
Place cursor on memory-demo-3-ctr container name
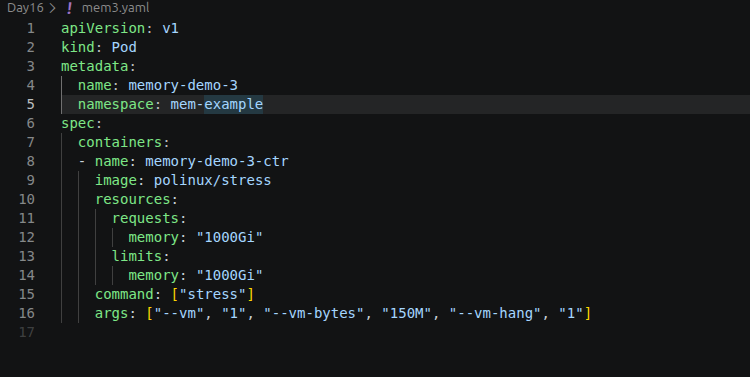(217, 161)
